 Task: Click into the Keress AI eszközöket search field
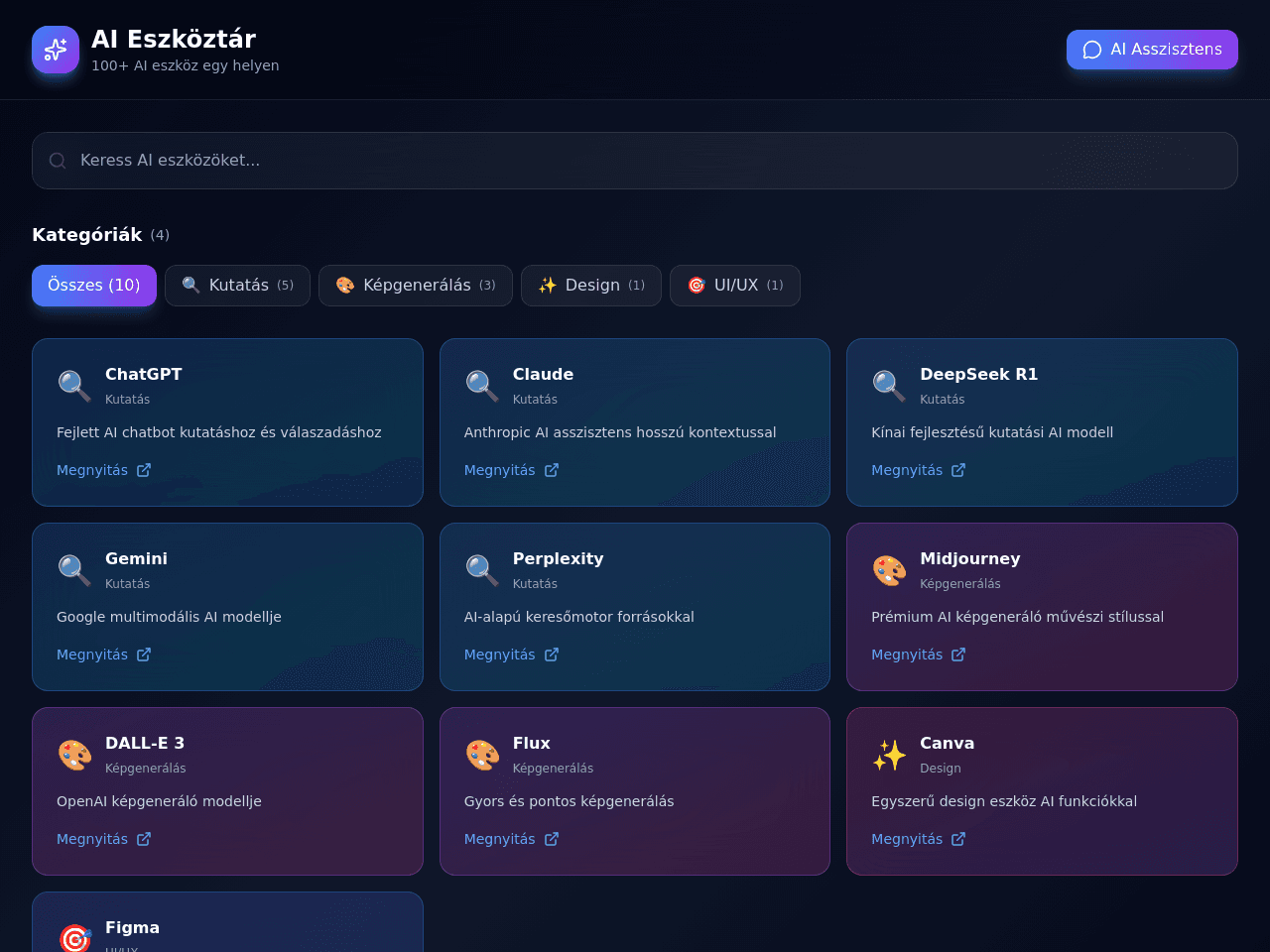coord(635,161)
